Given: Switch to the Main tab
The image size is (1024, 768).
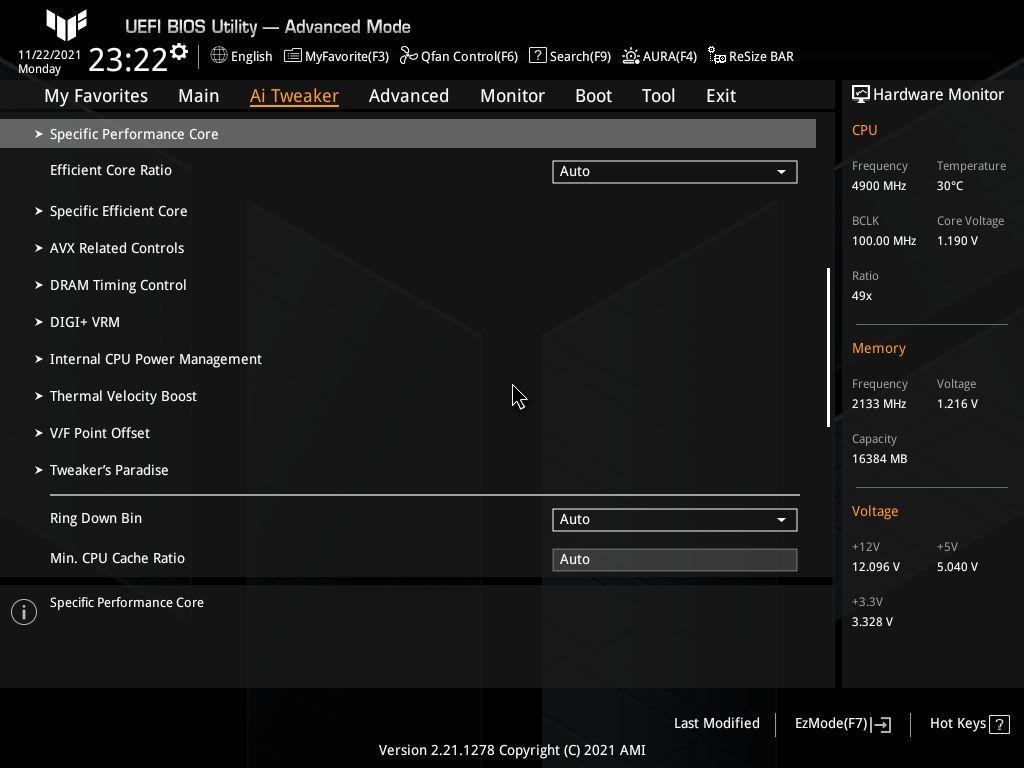Looking at the screenshot, I should [199, 96].
